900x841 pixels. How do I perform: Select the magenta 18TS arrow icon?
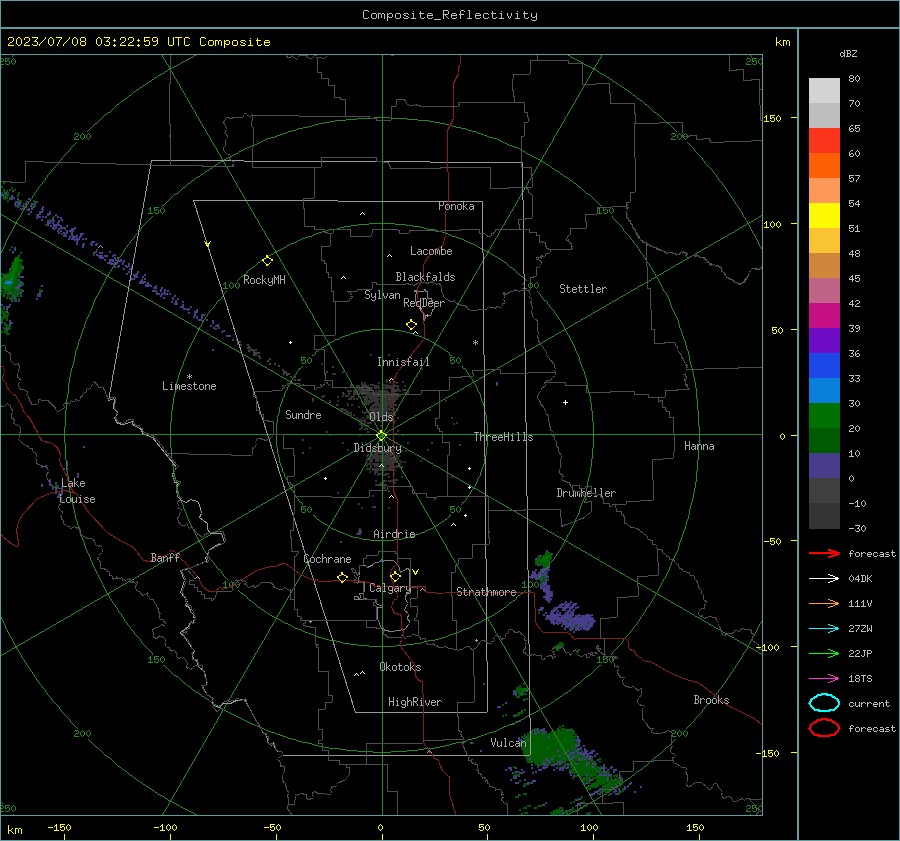pos(824,679)
